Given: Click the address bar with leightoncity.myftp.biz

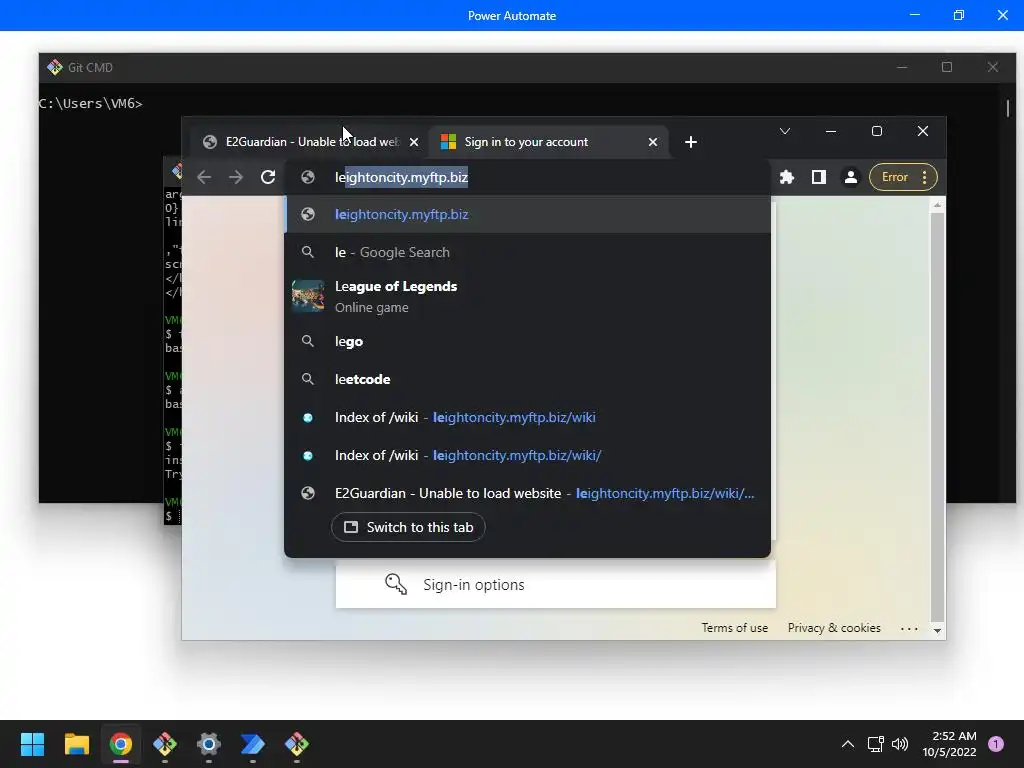Looking at the screenshot, I should point(528,177).
